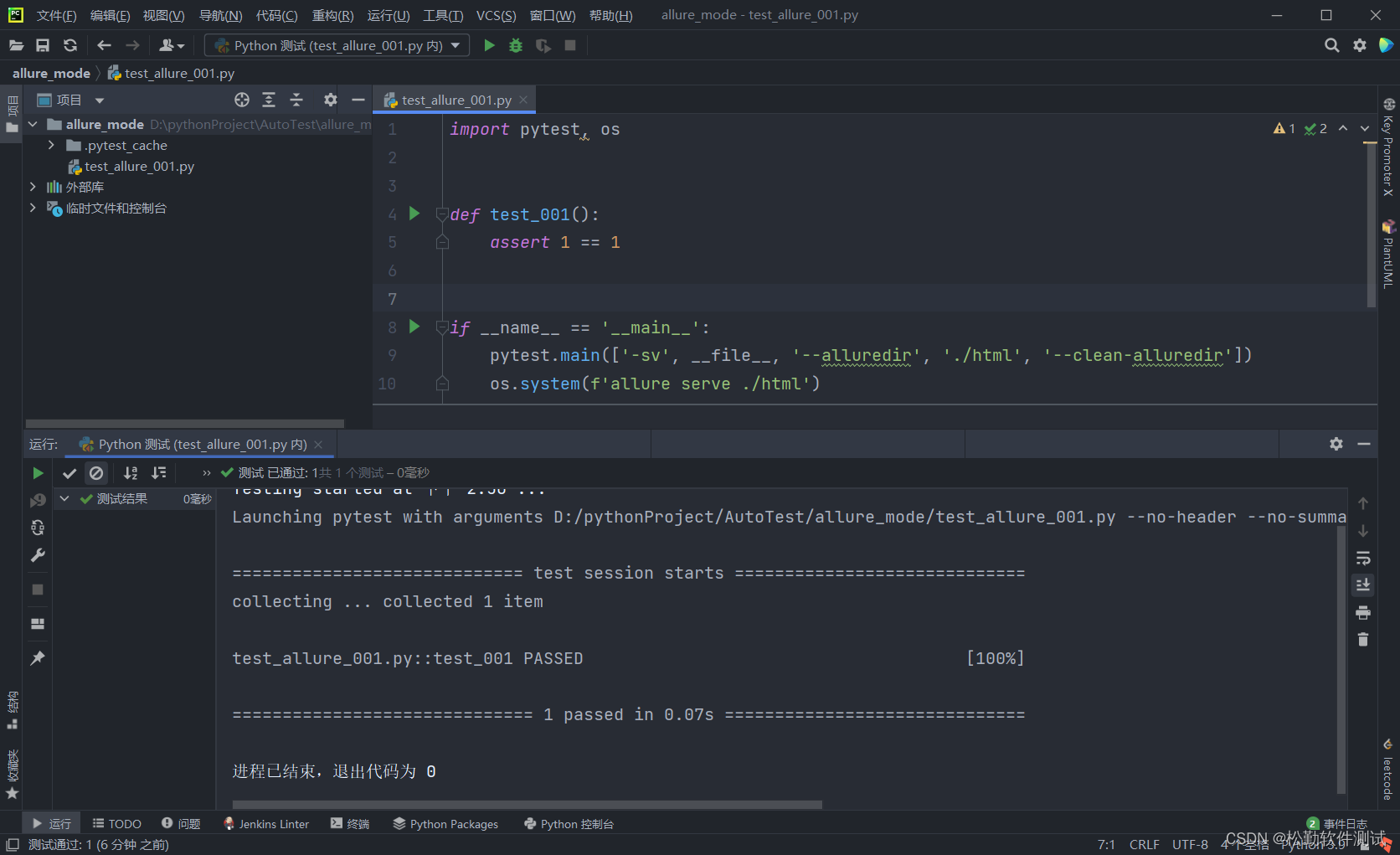Viewport: 1400px width, 855px height.
Task: Pin the run tab with pin icon
Action: (x=38, y=658)
